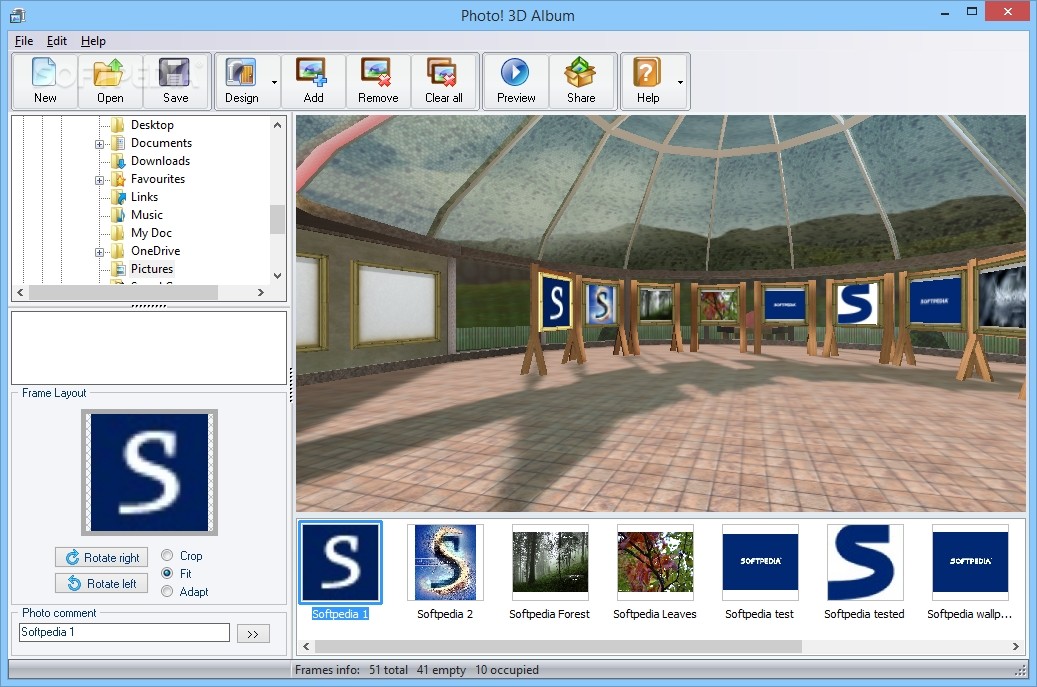Screen dimensions: 1037x687
Task: Save the current album
Action: pyautogui.click(x=175, y=80)
